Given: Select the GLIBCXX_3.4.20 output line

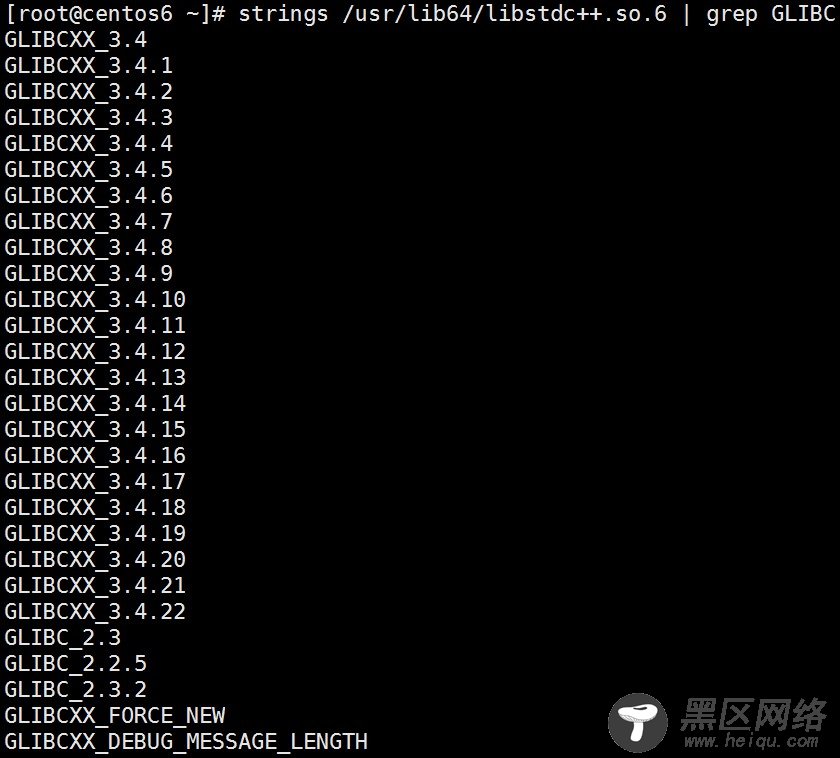Looking at the screenshot, I should point(95,560).
